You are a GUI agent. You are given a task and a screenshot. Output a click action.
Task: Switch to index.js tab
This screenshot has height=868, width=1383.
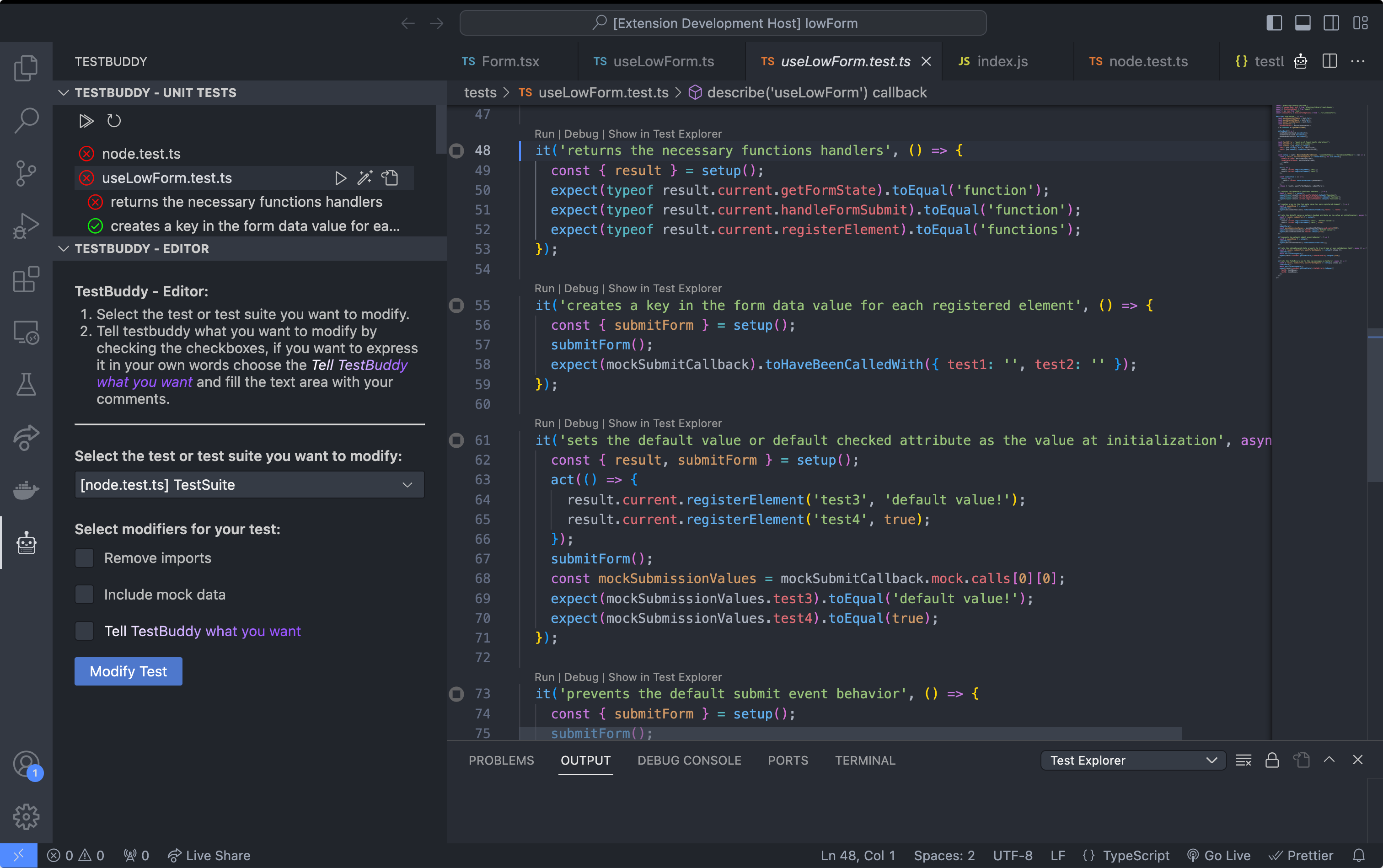point(993,61)
